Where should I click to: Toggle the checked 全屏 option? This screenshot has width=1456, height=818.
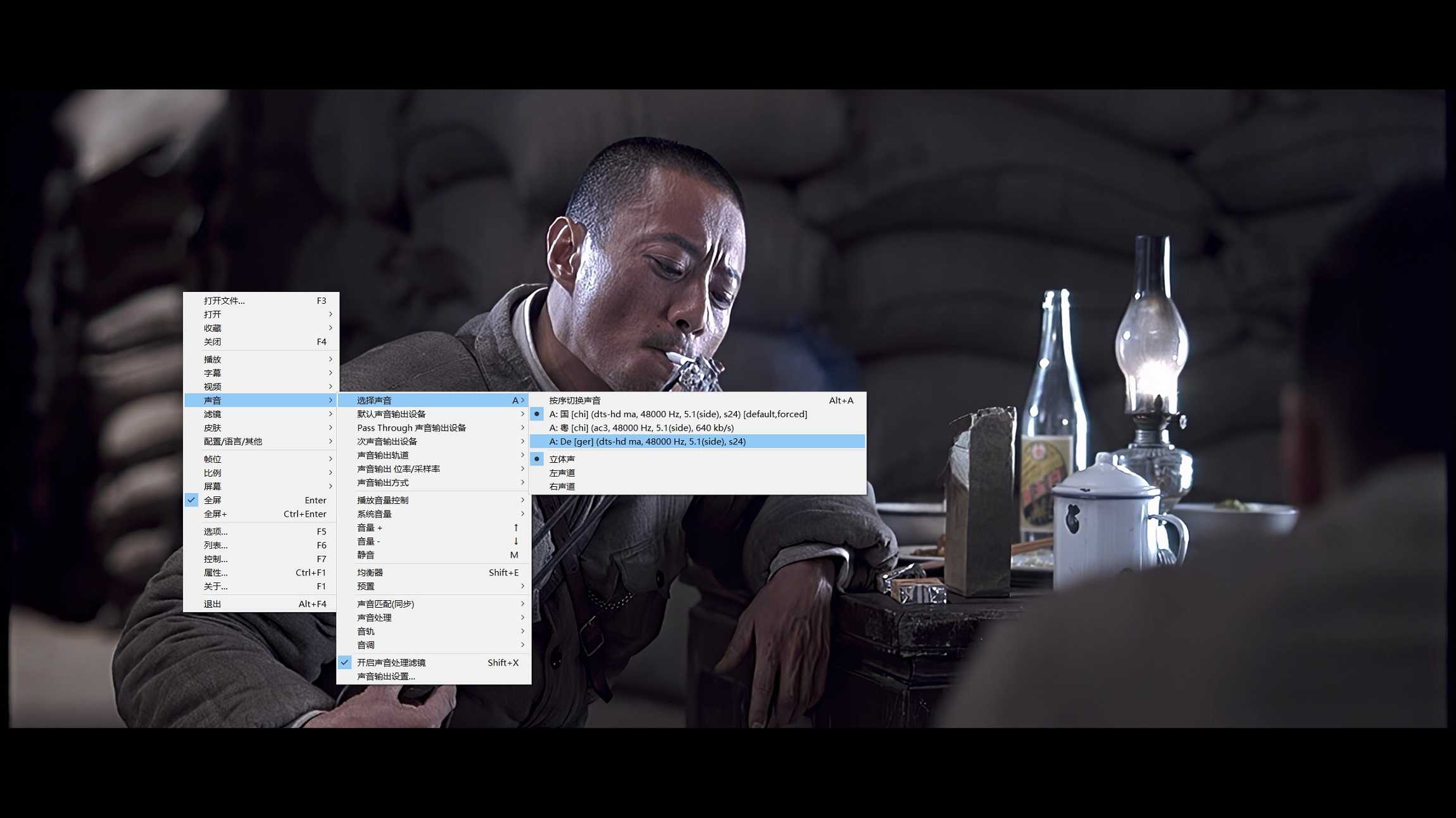coord(261,500)
